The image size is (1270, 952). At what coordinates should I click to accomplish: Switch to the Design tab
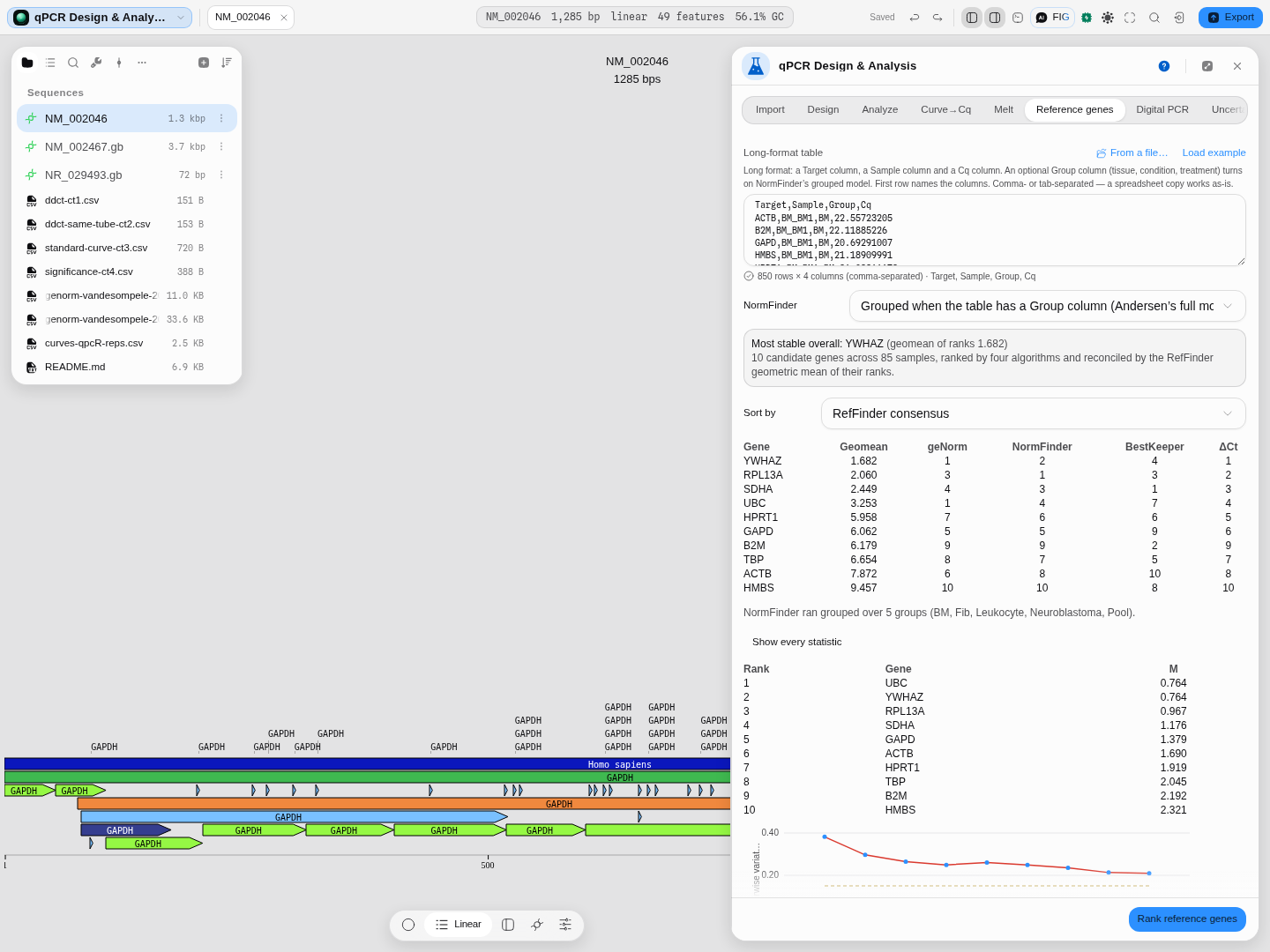coord(823,109)
